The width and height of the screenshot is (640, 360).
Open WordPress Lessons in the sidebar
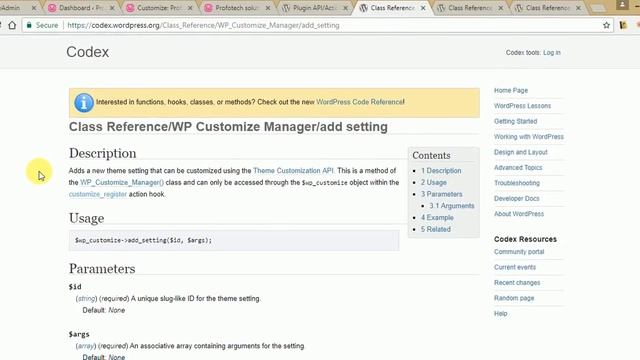(x=522, y=106)
